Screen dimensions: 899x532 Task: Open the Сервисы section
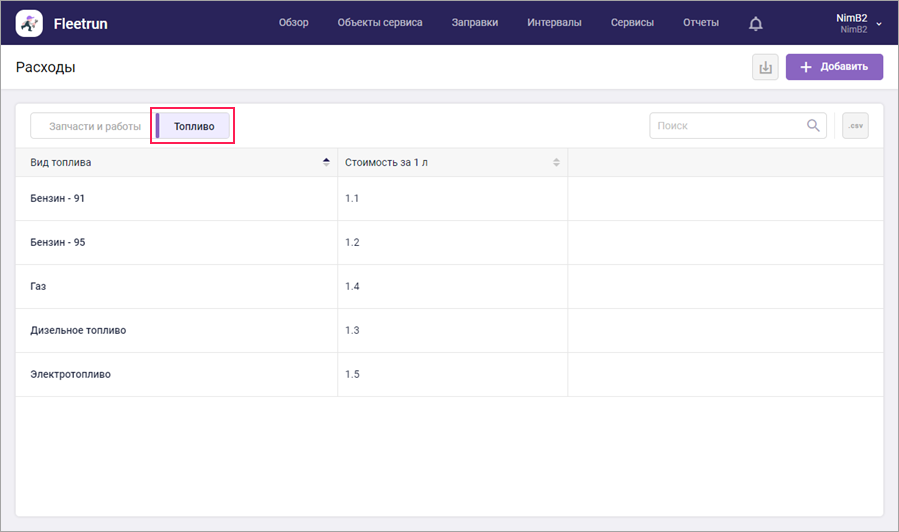[632, 23]
